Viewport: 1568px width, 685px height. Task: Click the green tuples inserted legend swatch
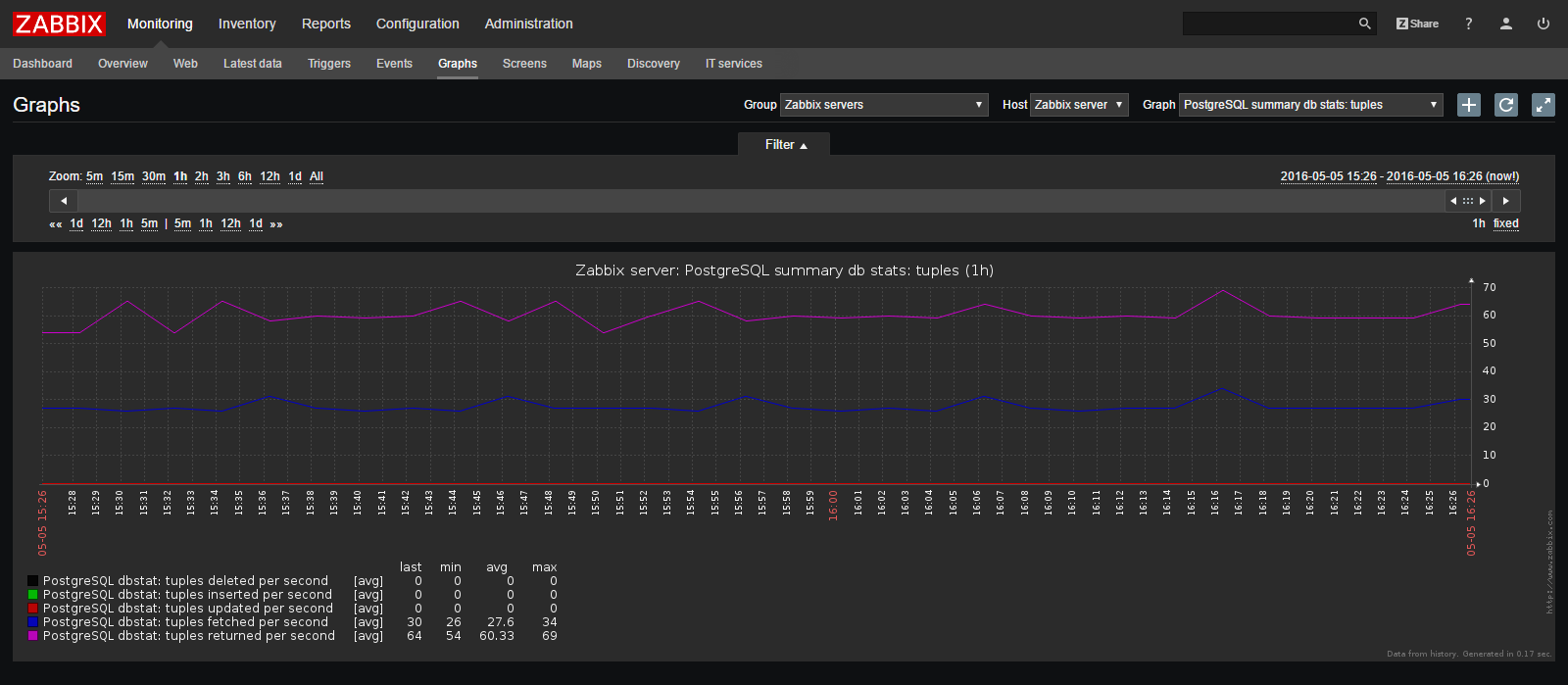point(32,595)
